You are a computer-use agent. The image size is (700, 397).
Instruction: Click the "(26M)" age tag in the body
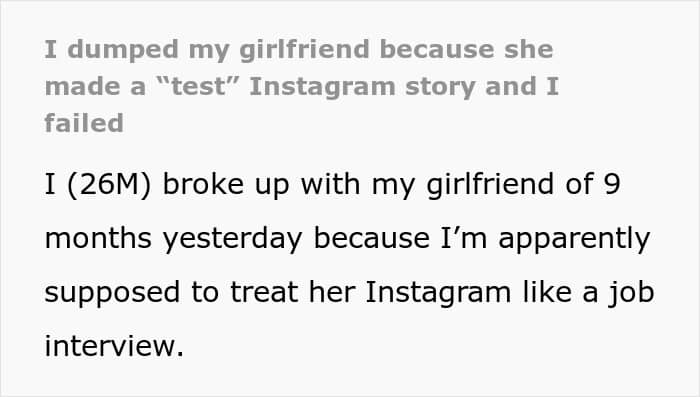click(109, 184)
